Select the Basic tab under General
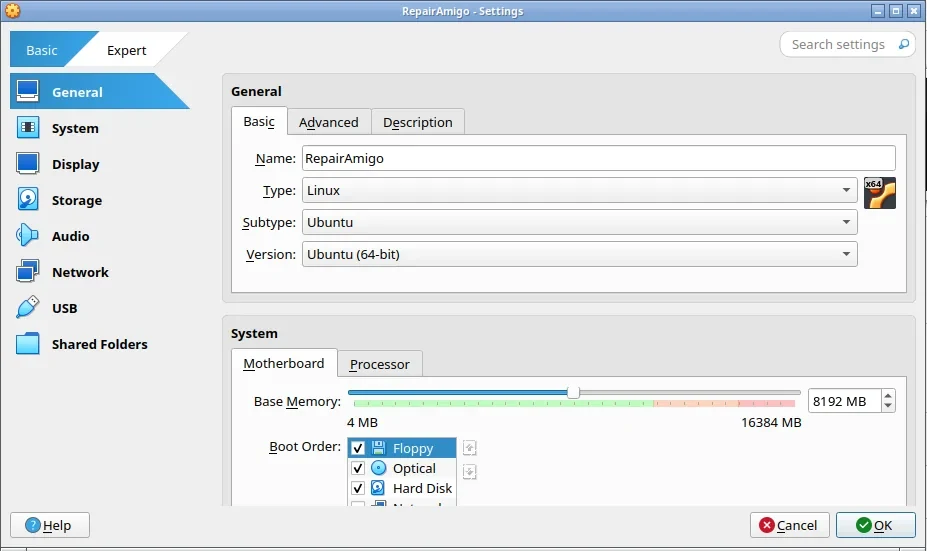Viewport: 927px width, 551px height. pyautogui.click(x=259, y=122)
